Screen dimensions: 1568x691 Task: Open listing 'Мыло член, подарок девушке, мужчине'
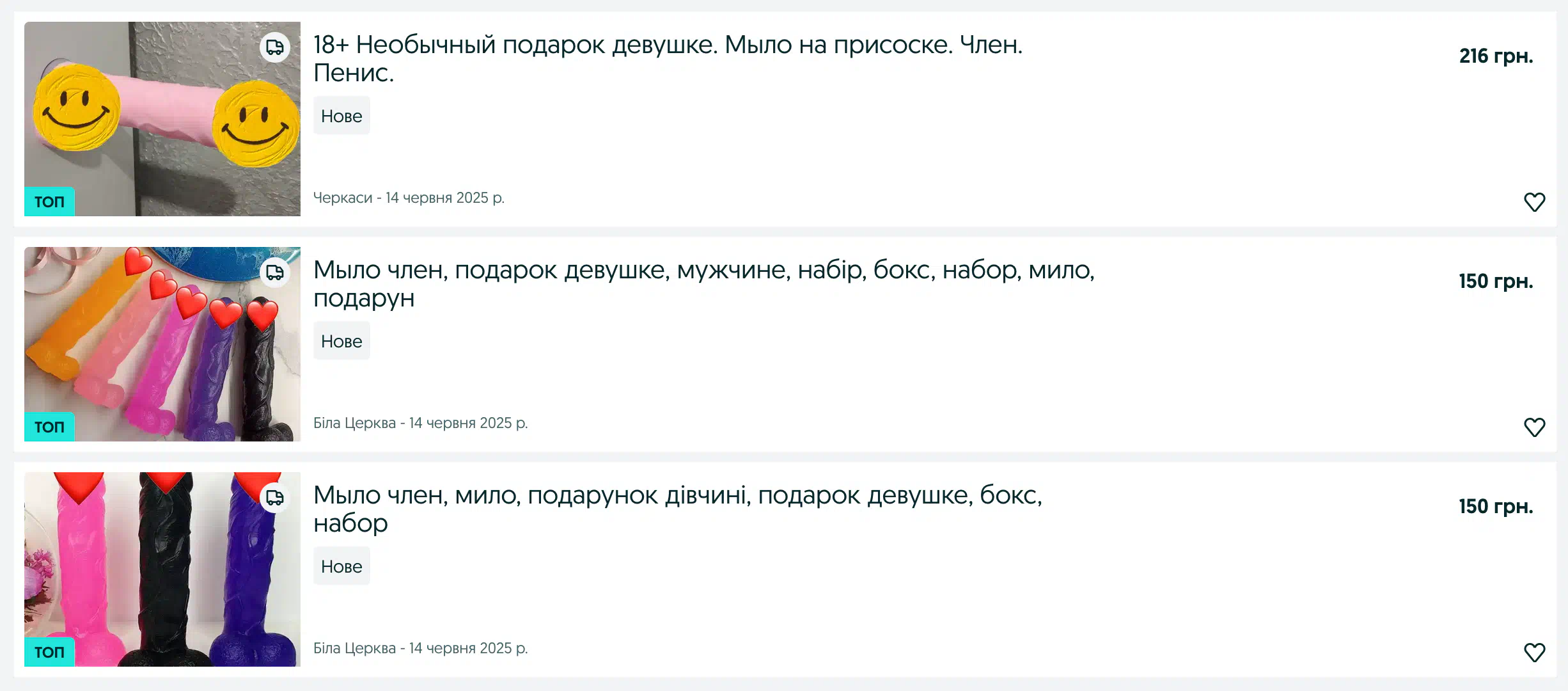point(703,284)
